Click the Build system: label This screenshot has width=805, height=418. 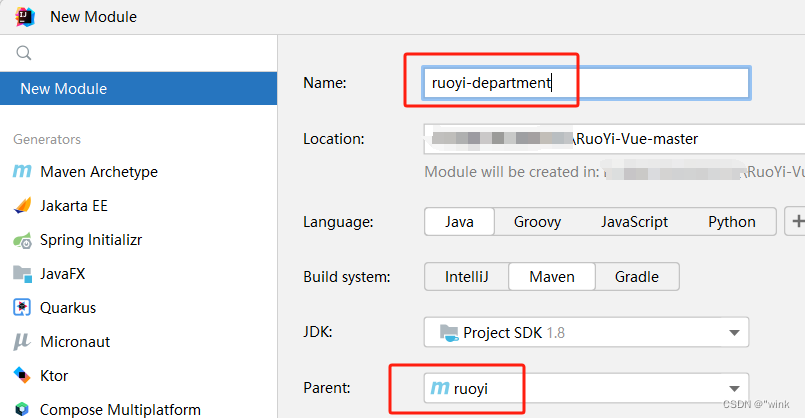(x=347, y=277)
